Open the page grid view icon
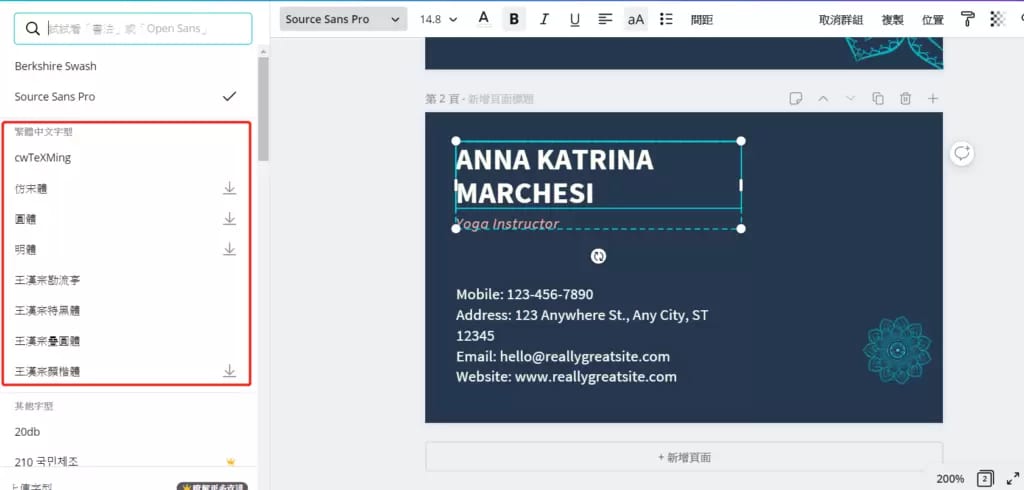 pyautogui.click(x=985, y=479)
